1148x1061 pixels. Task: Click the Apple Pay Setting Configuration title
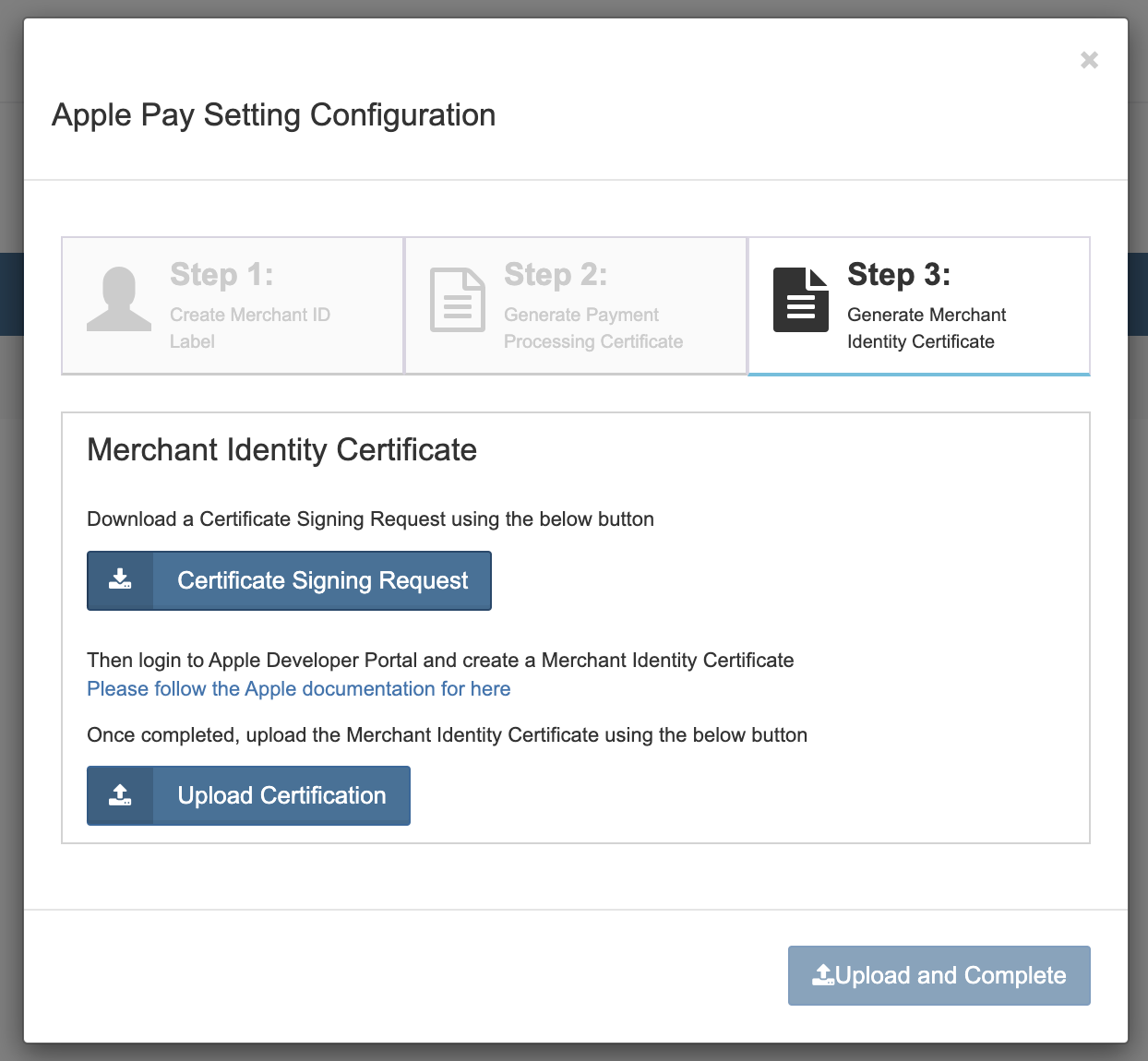pyautogui.click(x=273, y=115)
